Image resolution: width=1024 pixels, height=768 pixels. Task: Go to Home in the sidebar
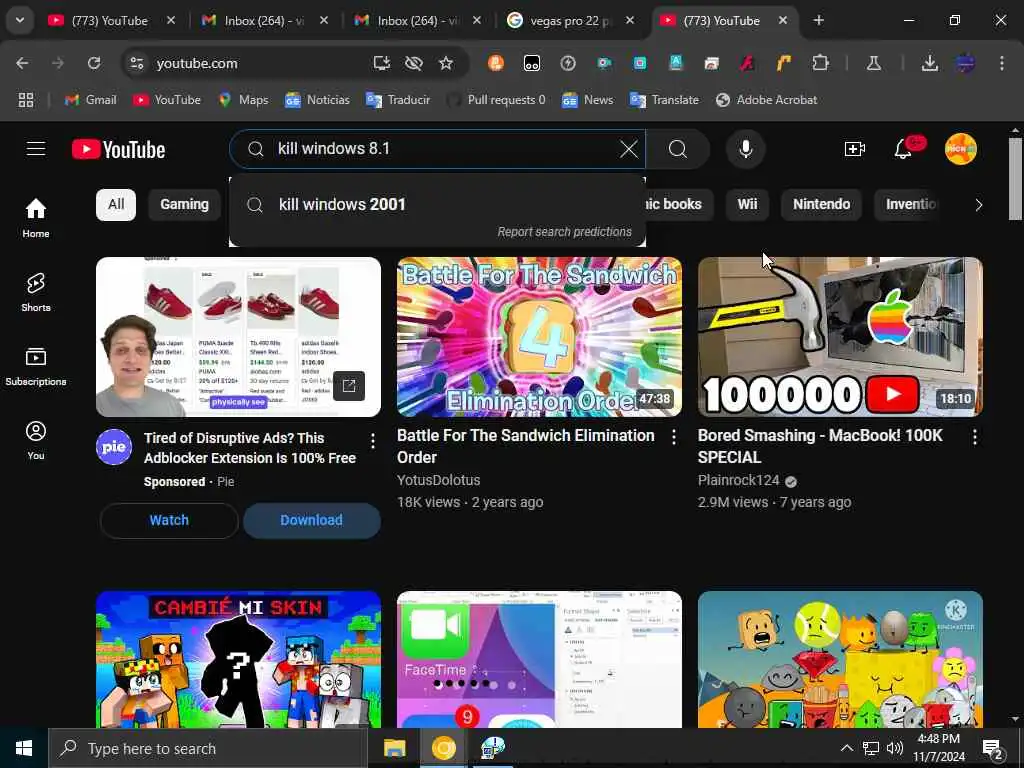point(36,218)
